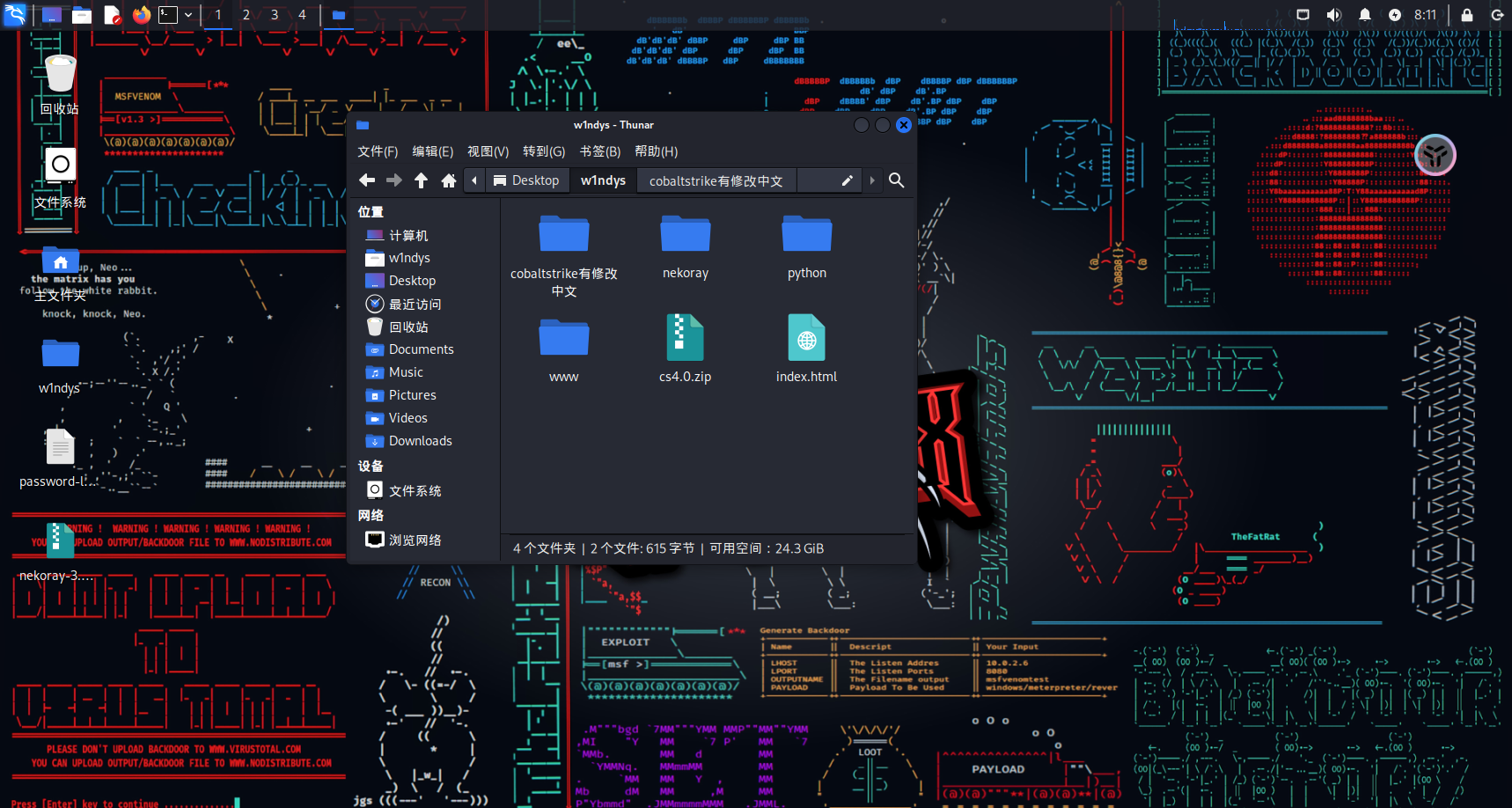Switch to workspace 3
This screenshot has height=808, width=1512.
tap(275, 15)
